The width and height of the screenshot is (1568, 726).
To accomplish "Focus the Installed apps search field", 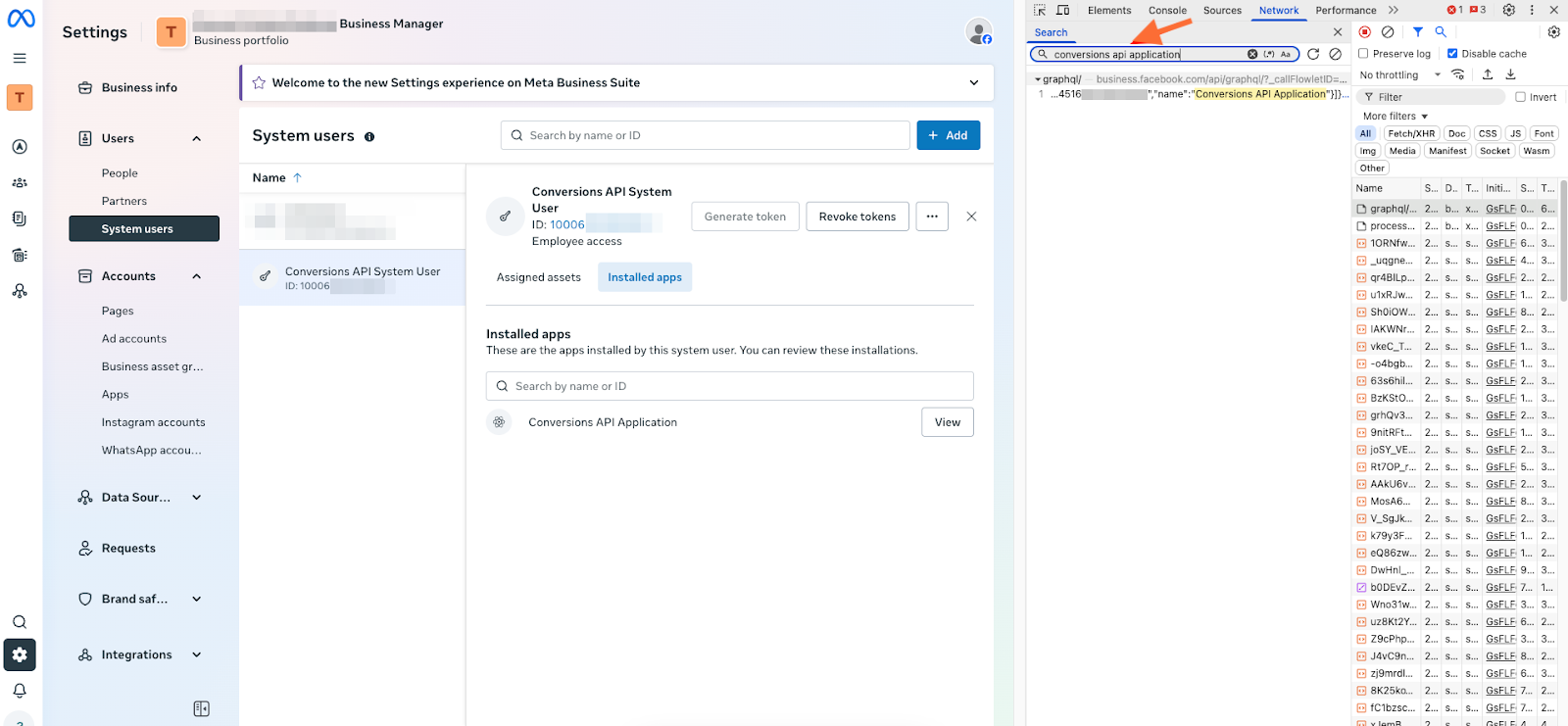I will [x=730, y=386].
